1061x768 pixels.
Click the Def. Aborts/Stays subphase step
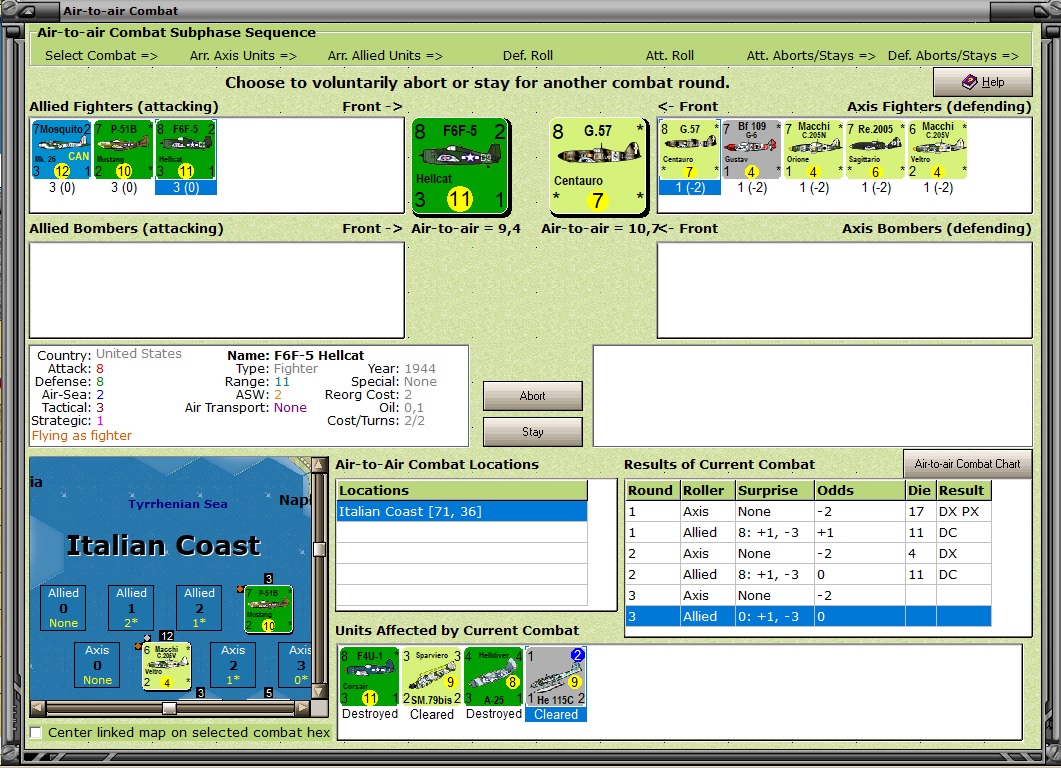point(953,55)
